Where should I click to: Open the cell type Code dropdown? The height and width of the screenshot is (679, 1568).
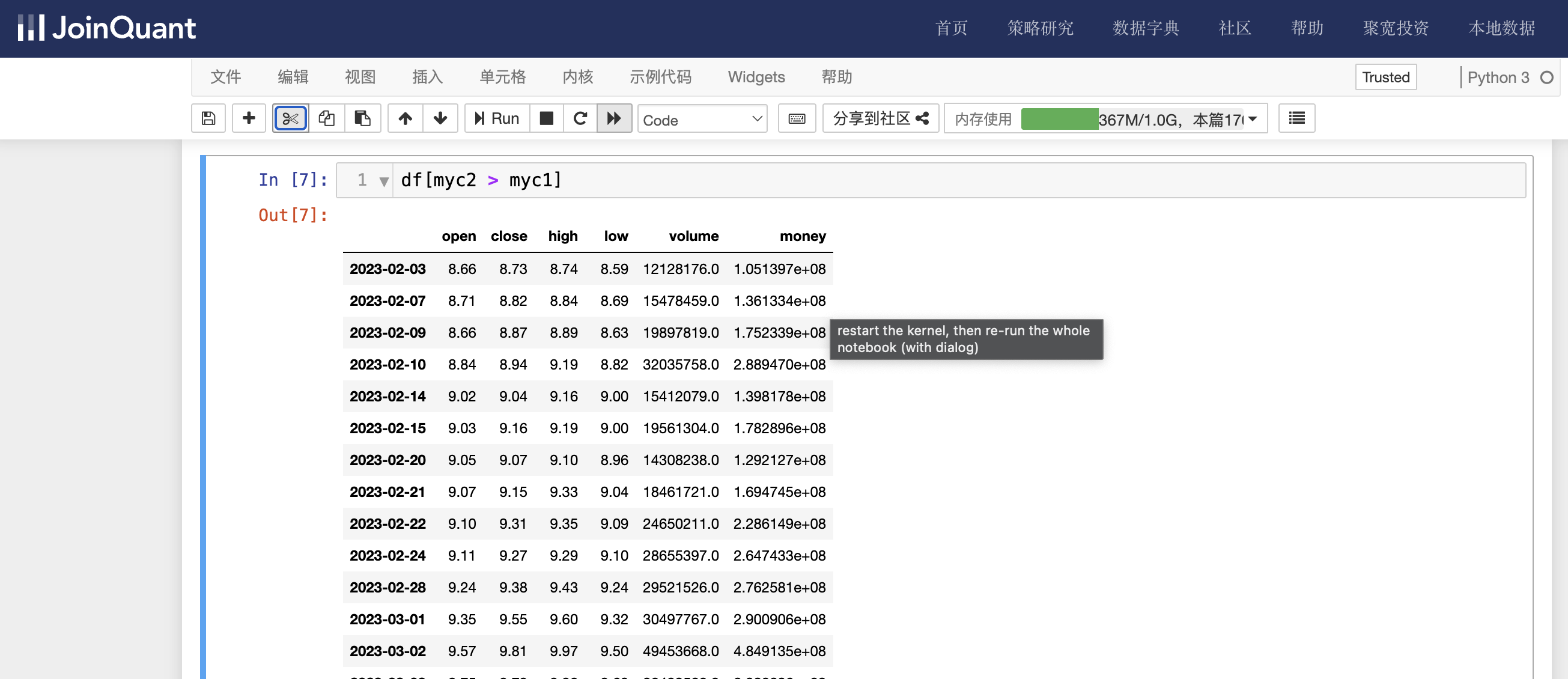click(x=702, y=120)
